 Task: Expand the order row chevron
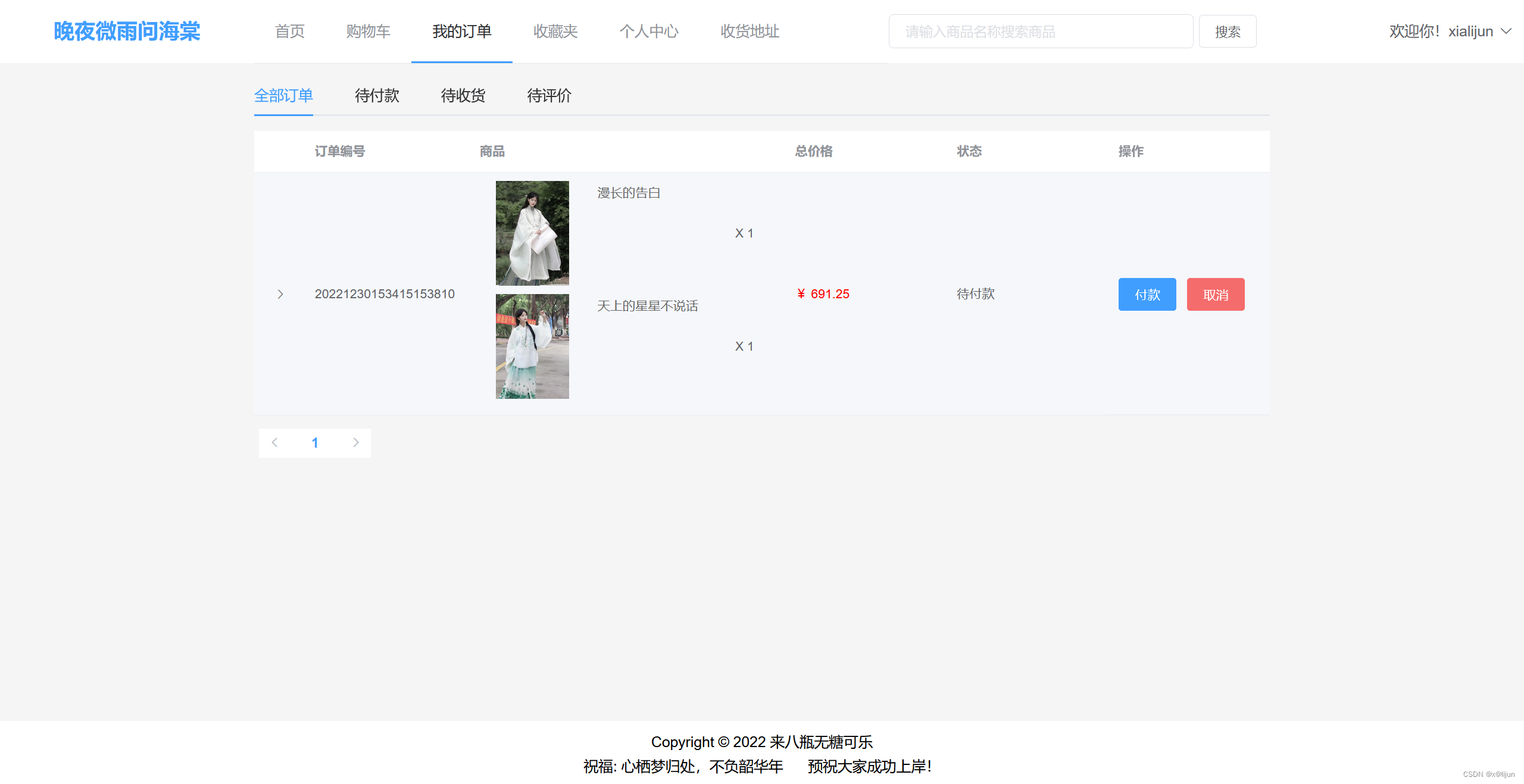[280, 294]
